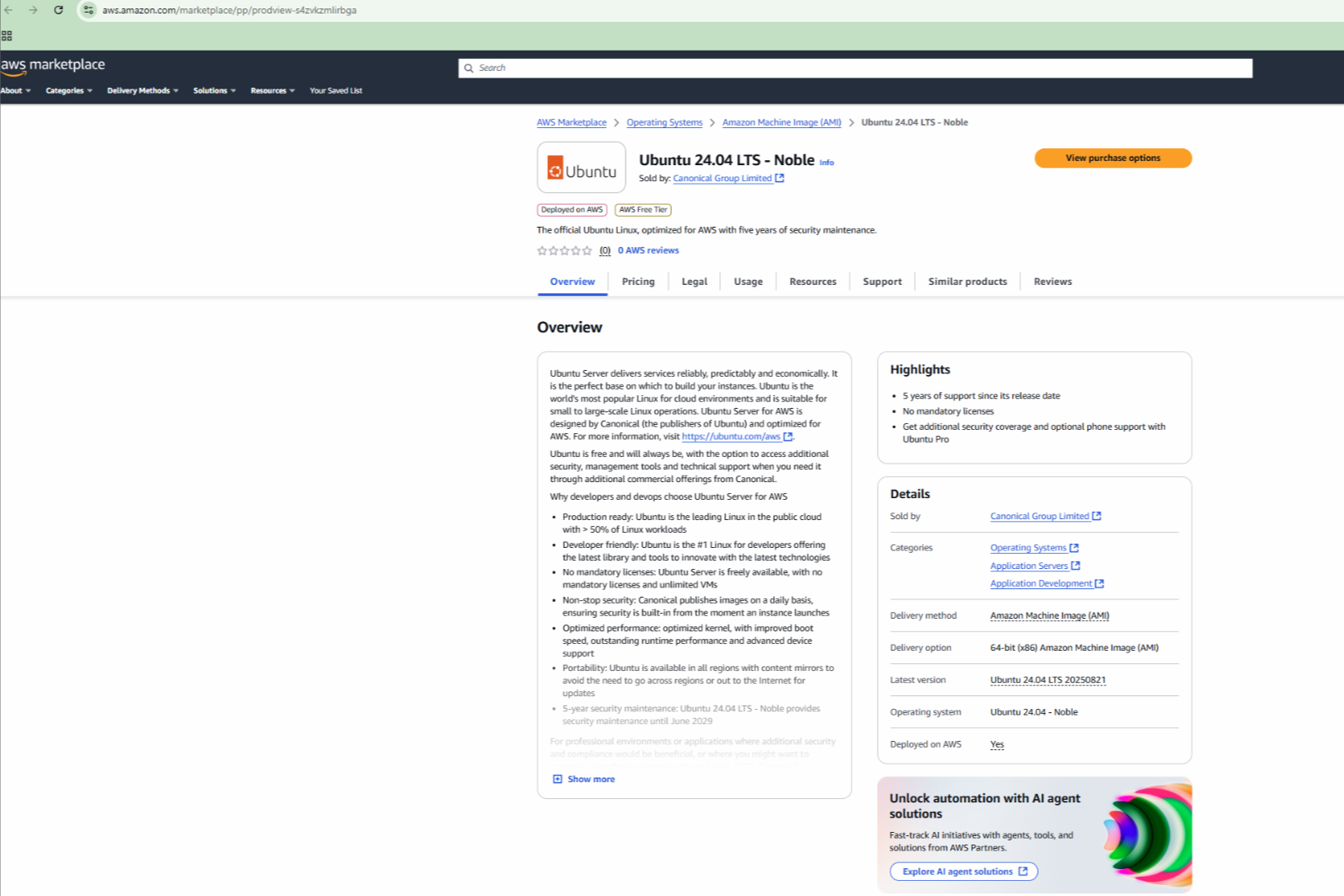
Task: Click the Explore AI agent solutions button
Action: pyautogui.click(x=964, y=872)
